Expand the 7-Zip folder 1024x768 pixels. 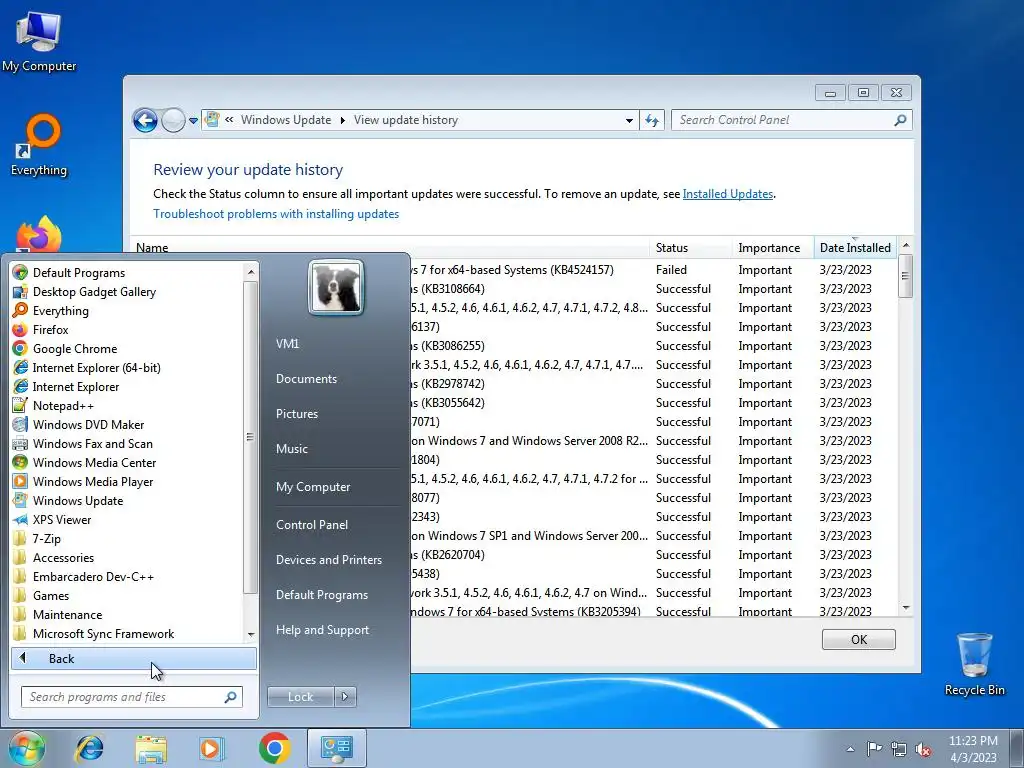click(x=46, y=539)
